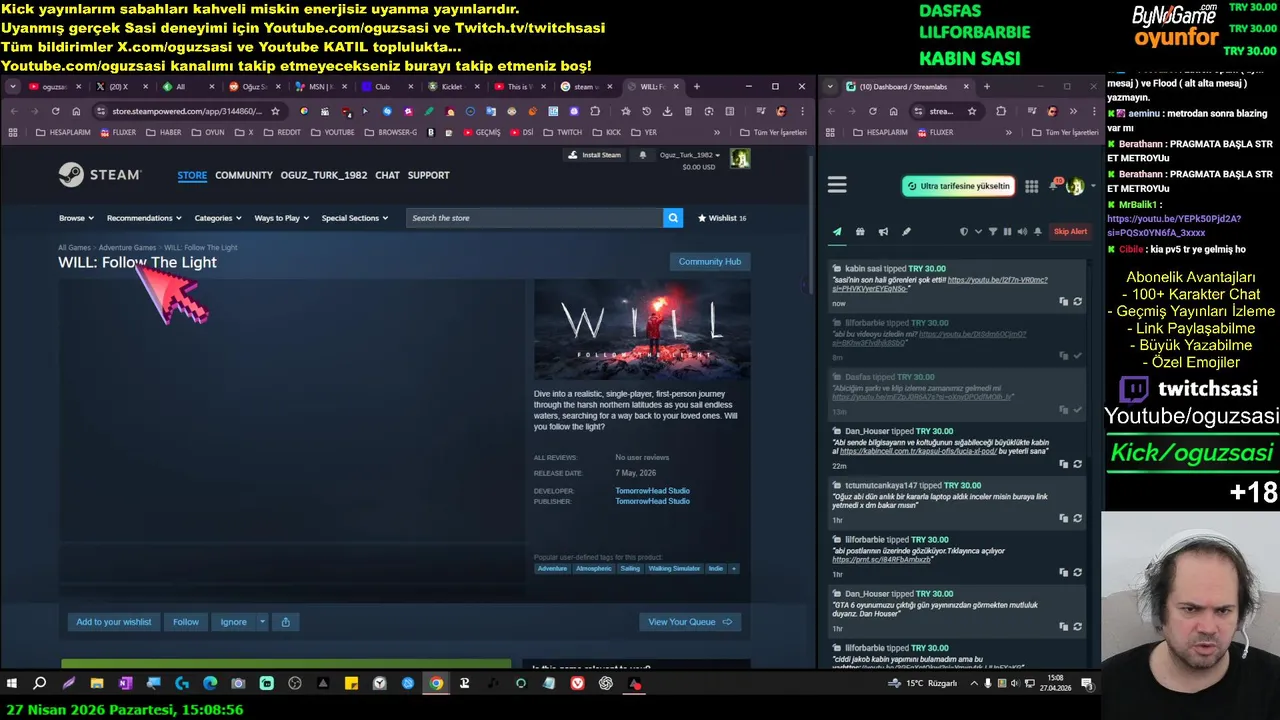The width and height of the screenshot is (1280, 720).
Task: Click the magnifier search button in Steam store
Action: coord(673,218)
